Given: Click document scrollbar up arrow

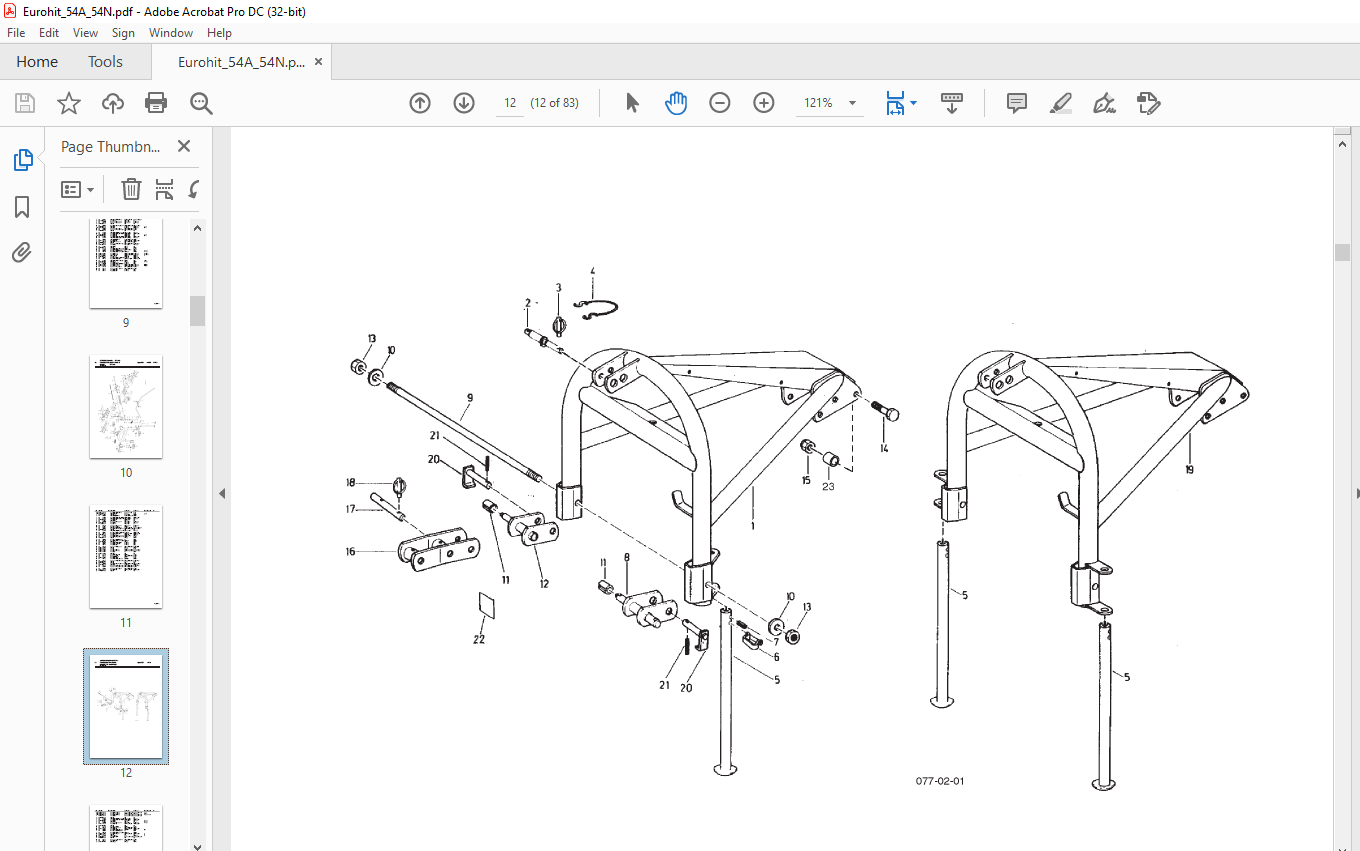Looking at the screenshot, I should pyautogui.click(x=1343, y=143).
